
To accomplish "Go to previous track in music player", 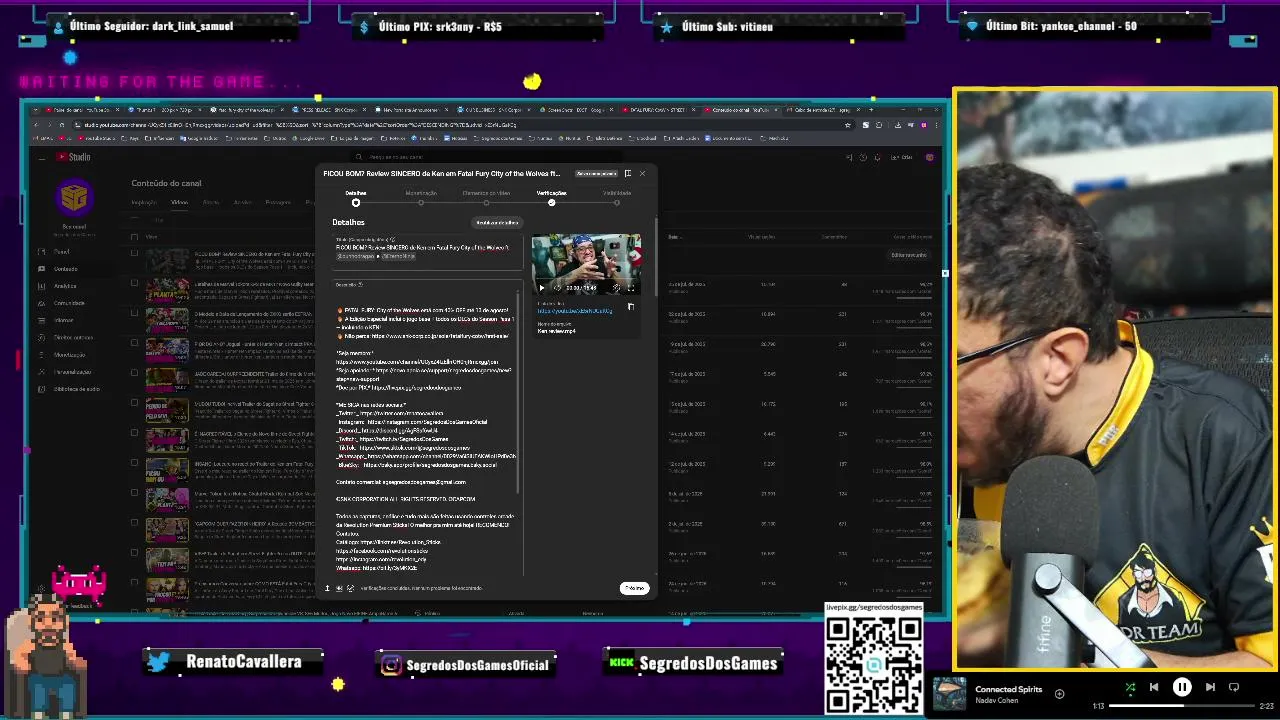I will click(1154, 687).
